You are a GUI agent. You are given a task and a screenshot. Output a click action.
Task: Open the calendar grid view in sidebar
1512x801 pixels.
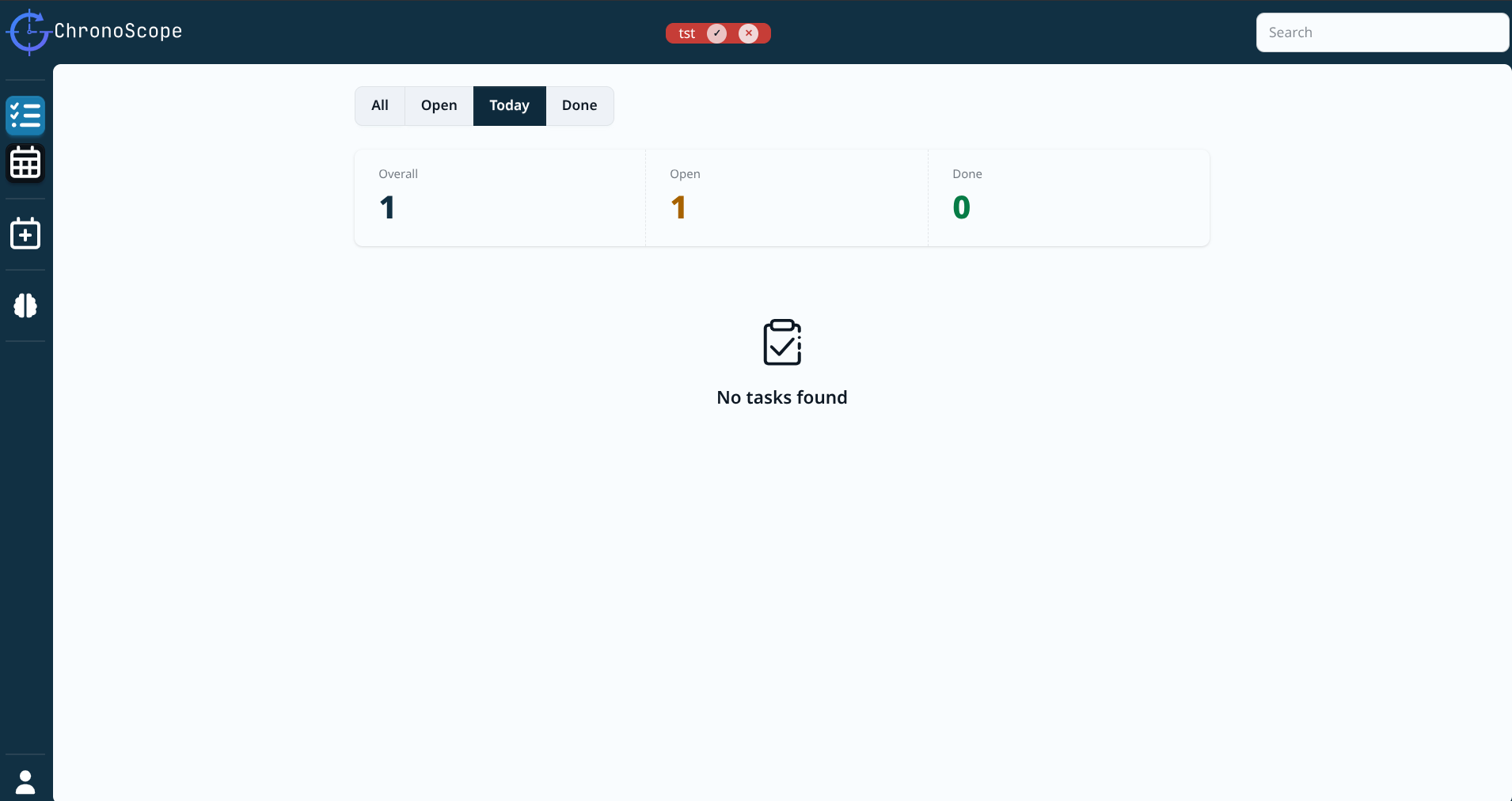[x=25, y=163]
